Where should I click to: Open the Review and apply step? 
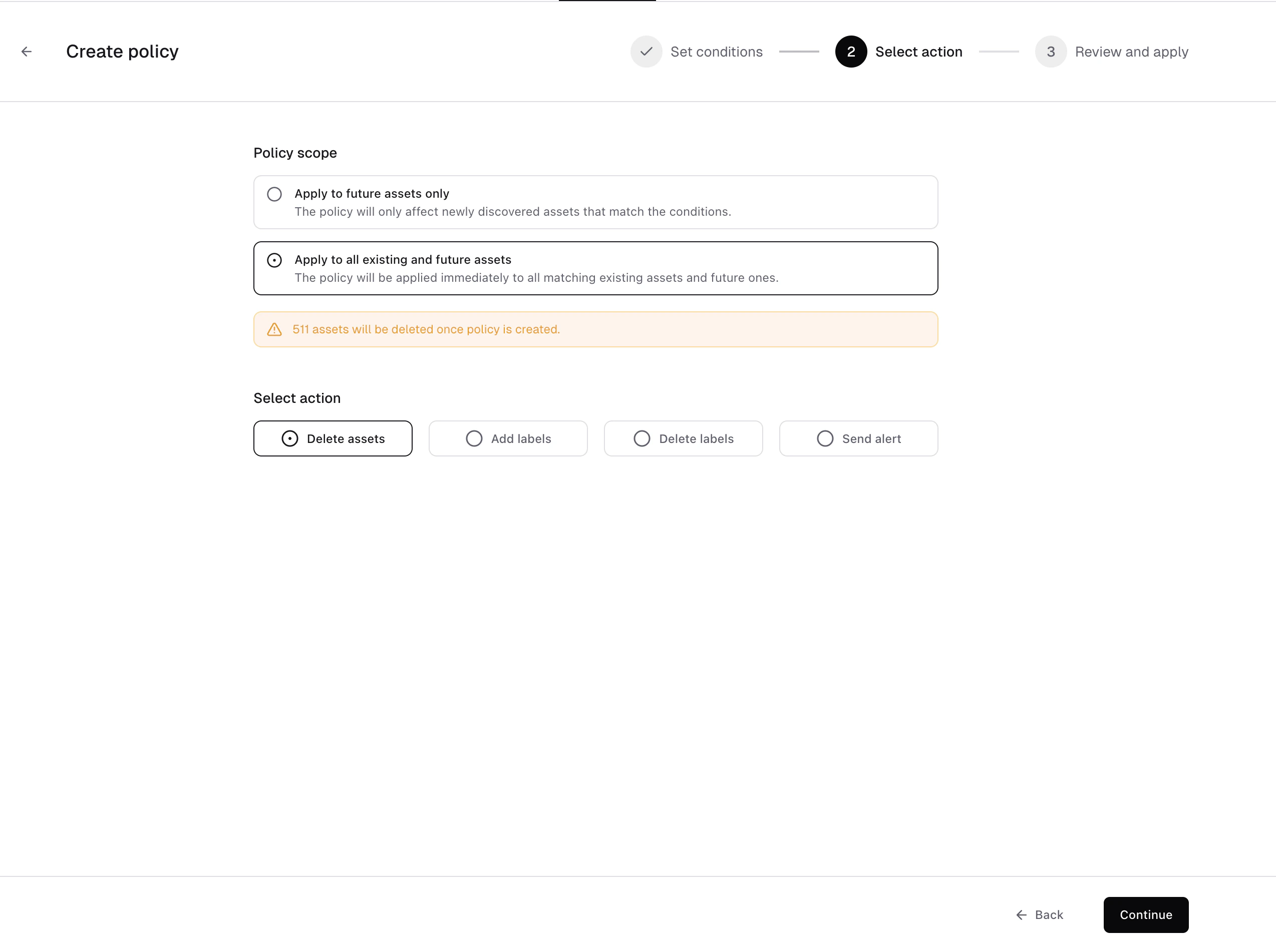(x=1131, y=52)
